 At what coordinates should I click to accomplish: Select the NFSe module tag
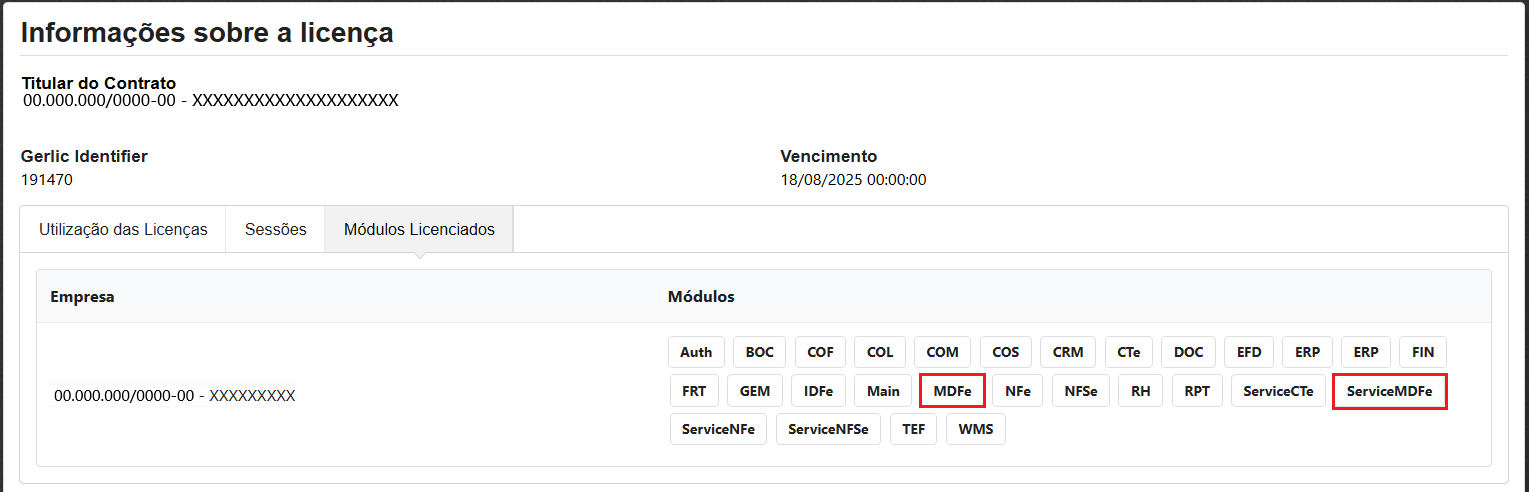tap(1081, 391)
